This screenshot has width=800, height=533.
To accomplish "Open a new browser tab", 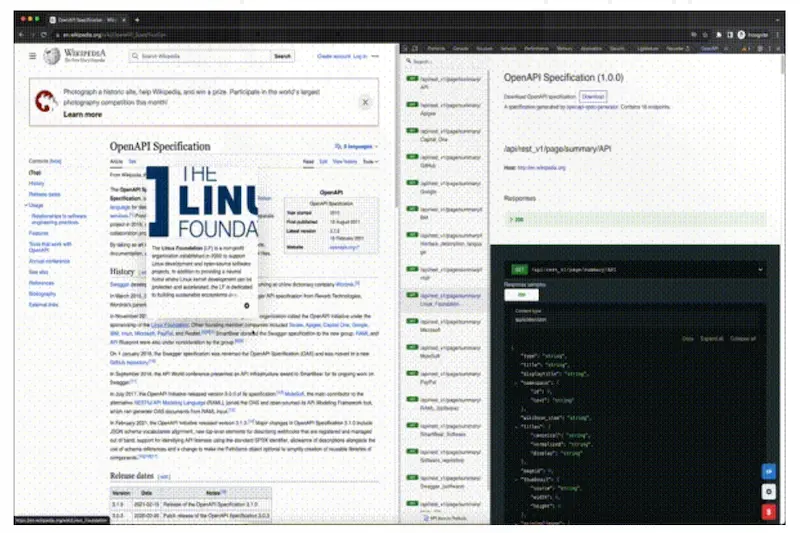I will (137, 20).
